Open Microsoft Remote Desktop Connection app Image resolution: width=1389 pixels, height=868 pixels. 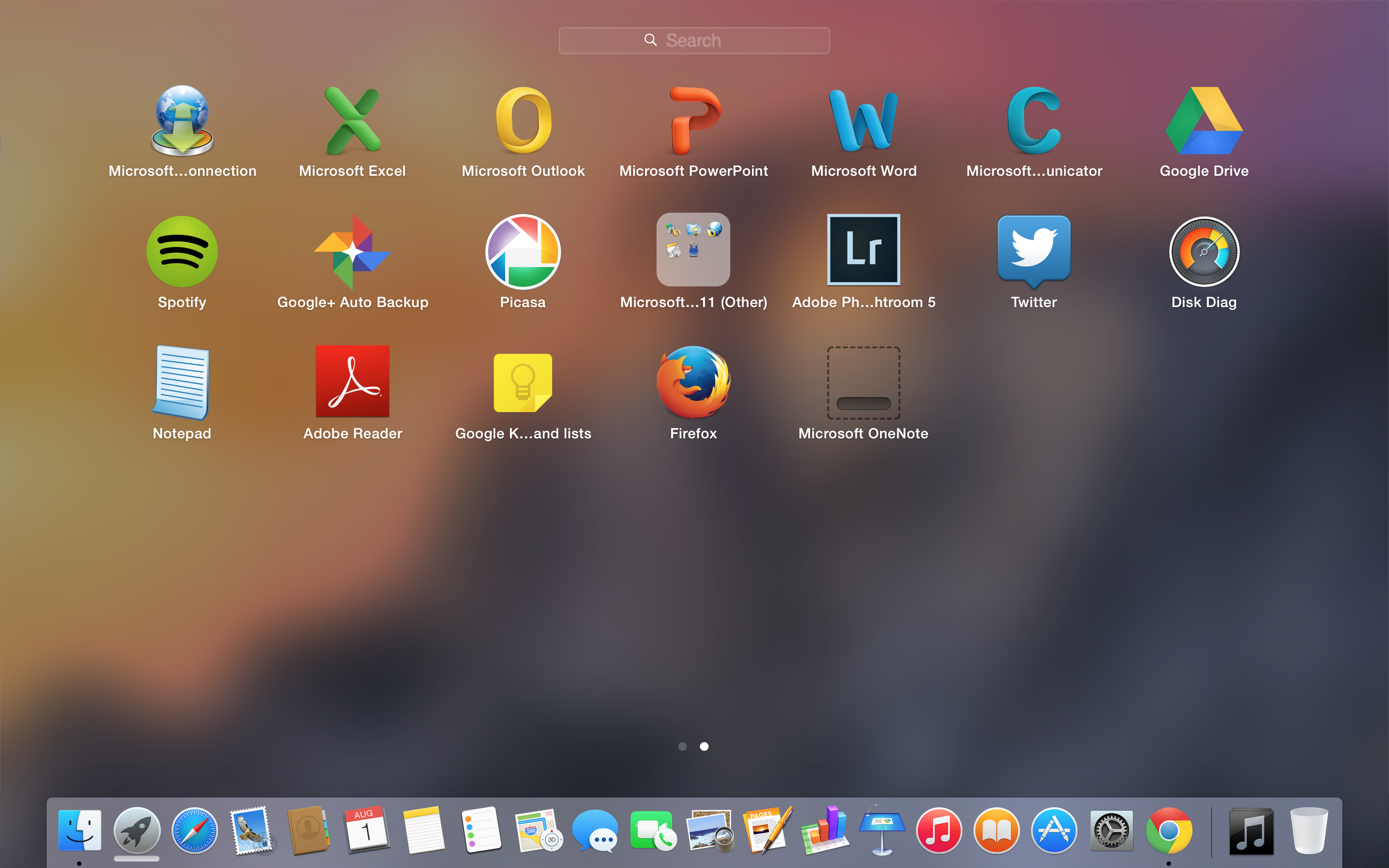[182, 120]
